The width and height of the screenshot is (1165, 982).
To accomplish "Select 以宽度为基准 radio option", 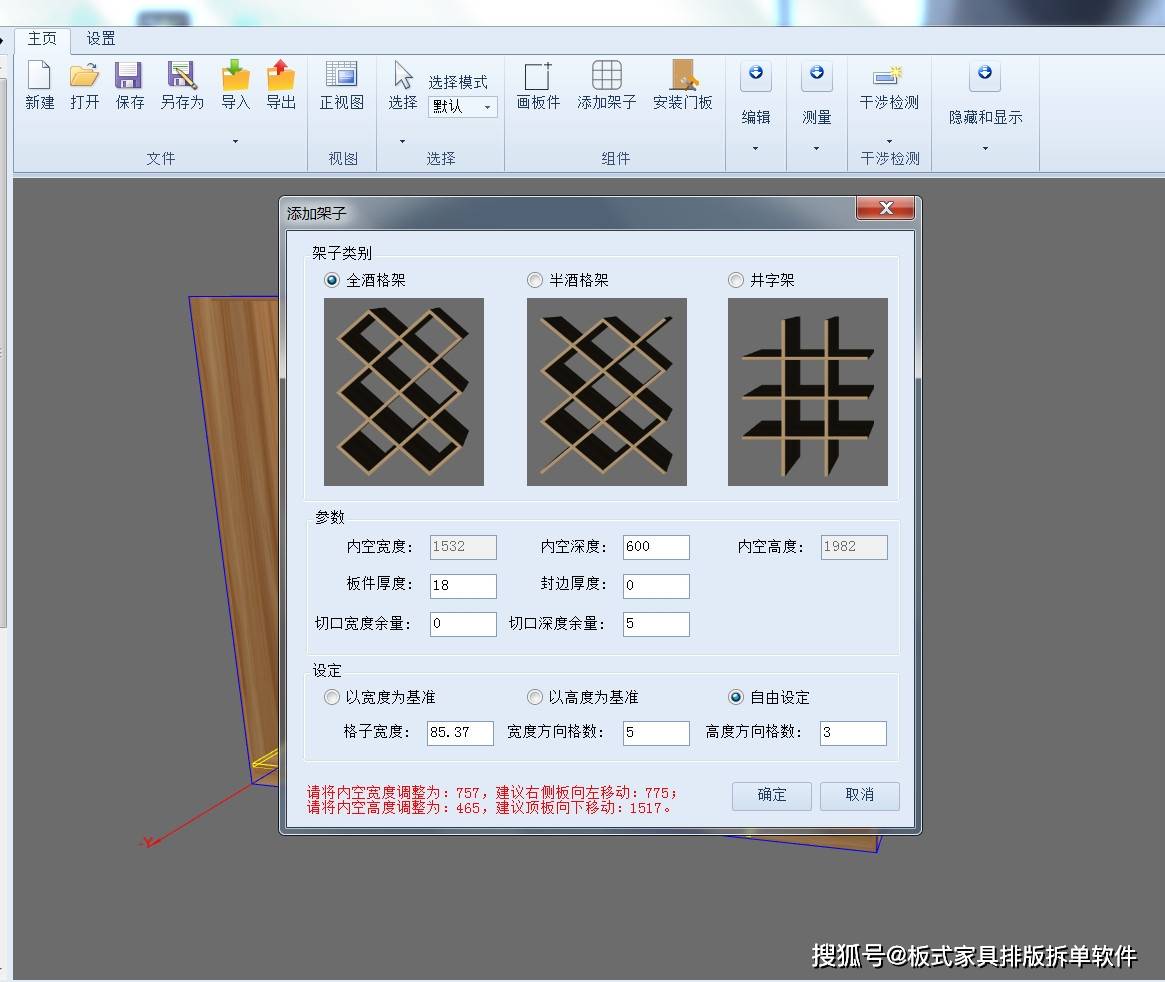I will click(x=332, y=697).
